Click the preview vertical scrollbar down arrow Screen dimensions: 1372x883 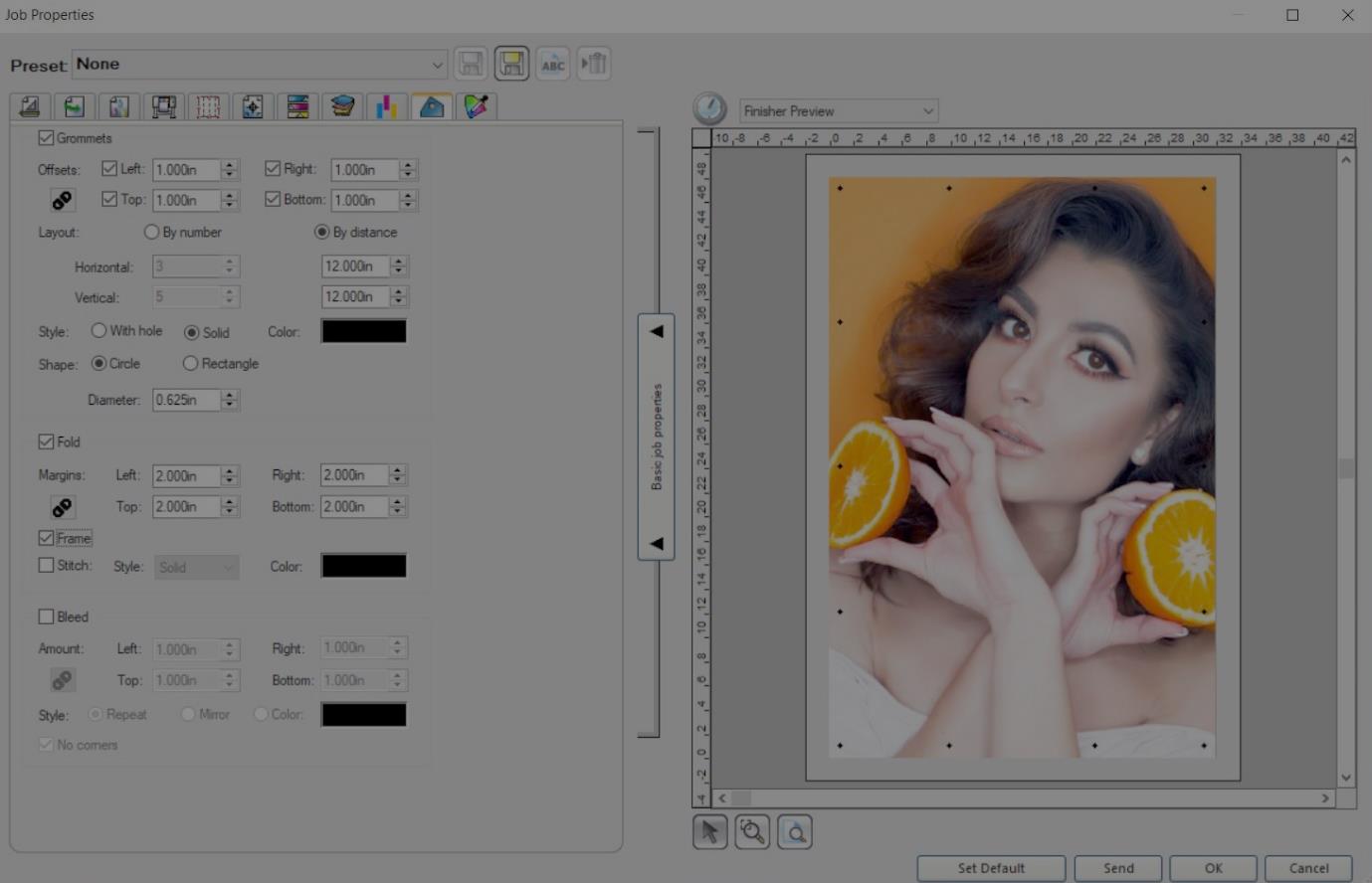click(x=1346, y=778)
